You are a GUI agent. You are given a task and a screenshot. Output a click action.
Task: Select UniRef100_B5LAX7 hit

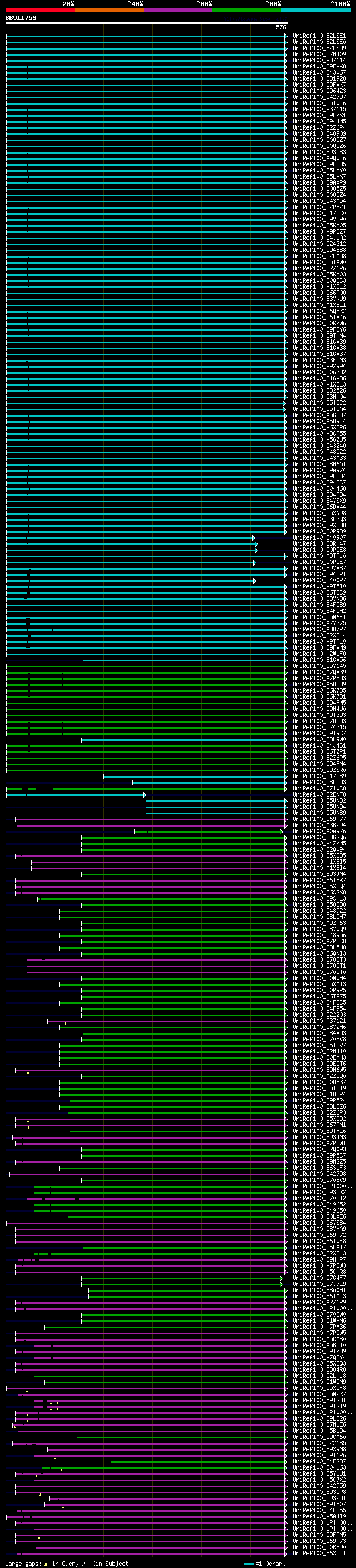click(319, 176)
